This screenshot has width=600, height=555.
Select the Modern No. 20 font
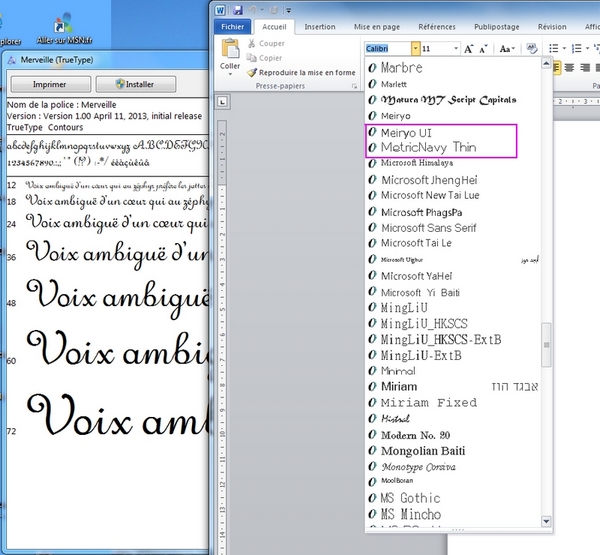click(x=453, y=435)
